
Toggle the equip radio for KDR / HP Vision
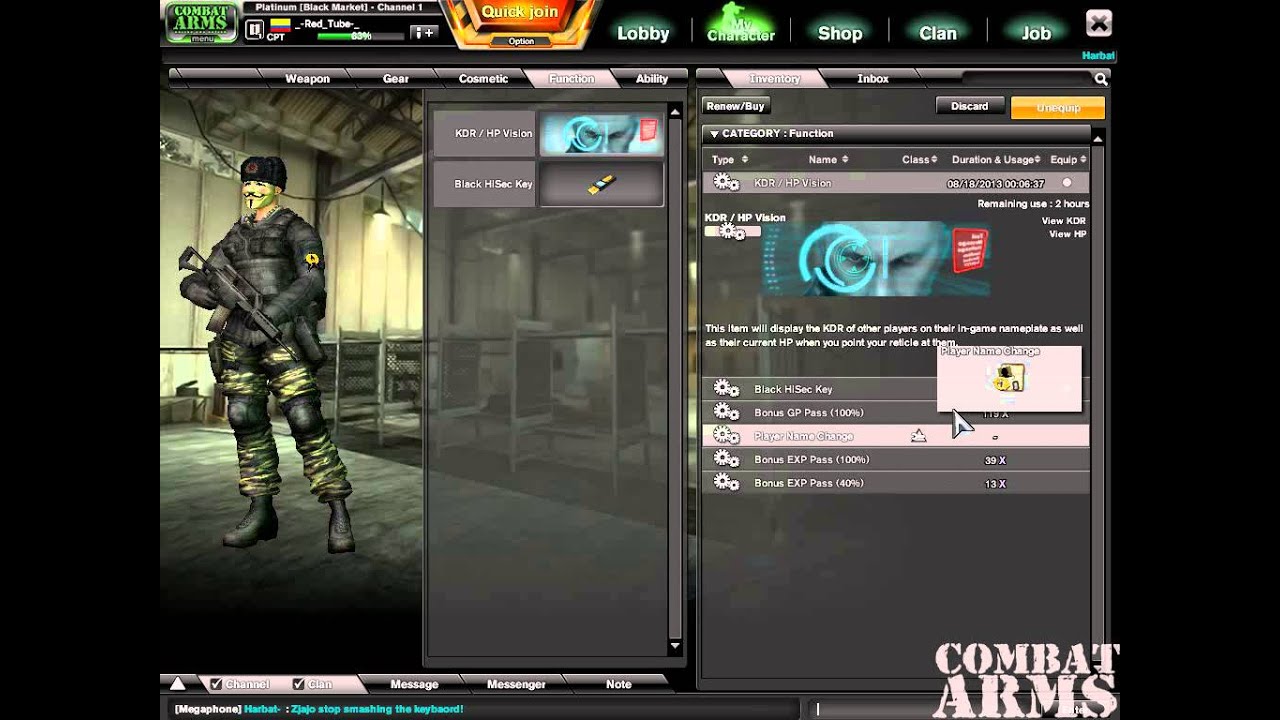[x=1066, y=183]
